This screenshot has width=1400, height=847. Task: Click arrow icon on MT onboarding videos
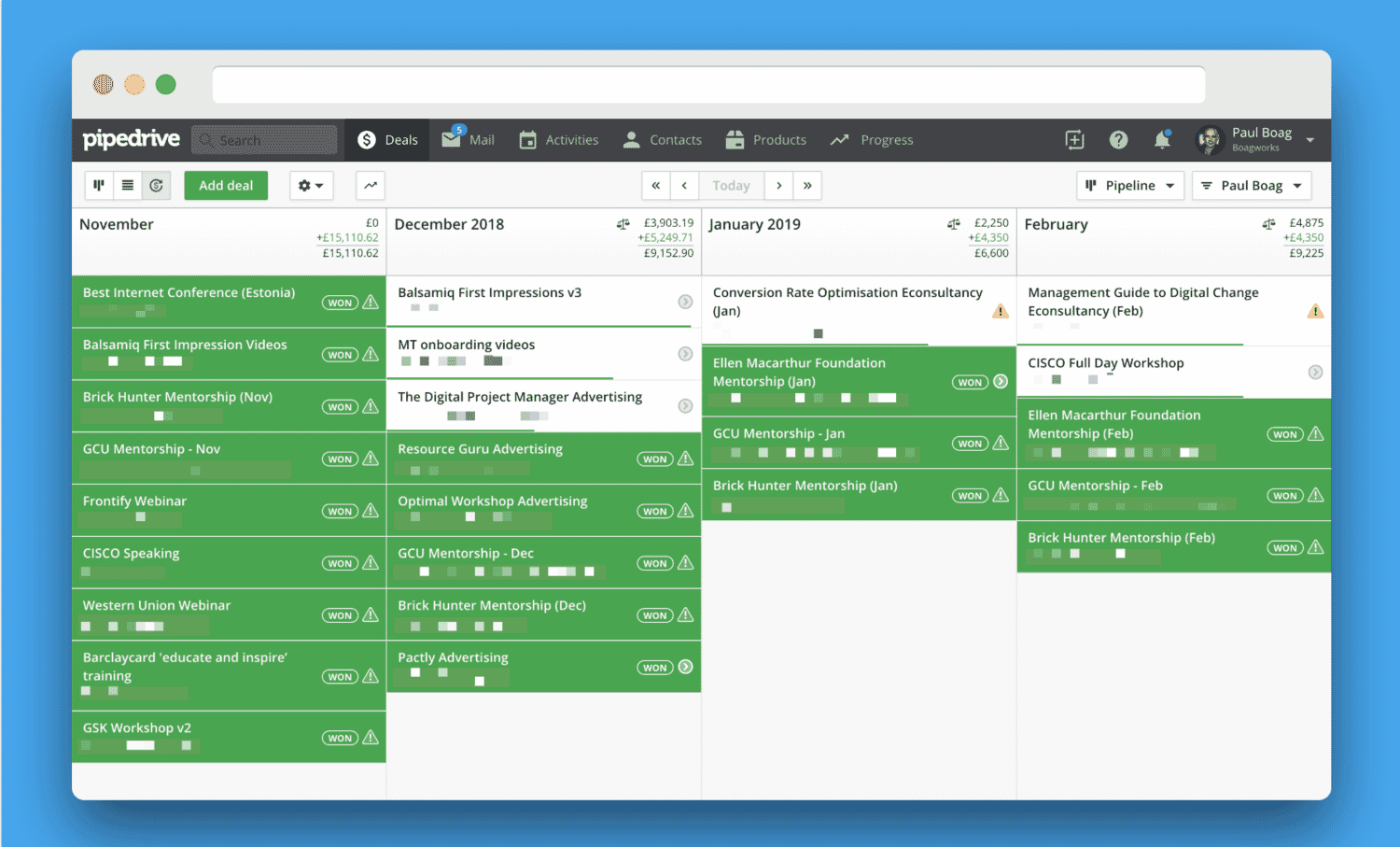685,354
